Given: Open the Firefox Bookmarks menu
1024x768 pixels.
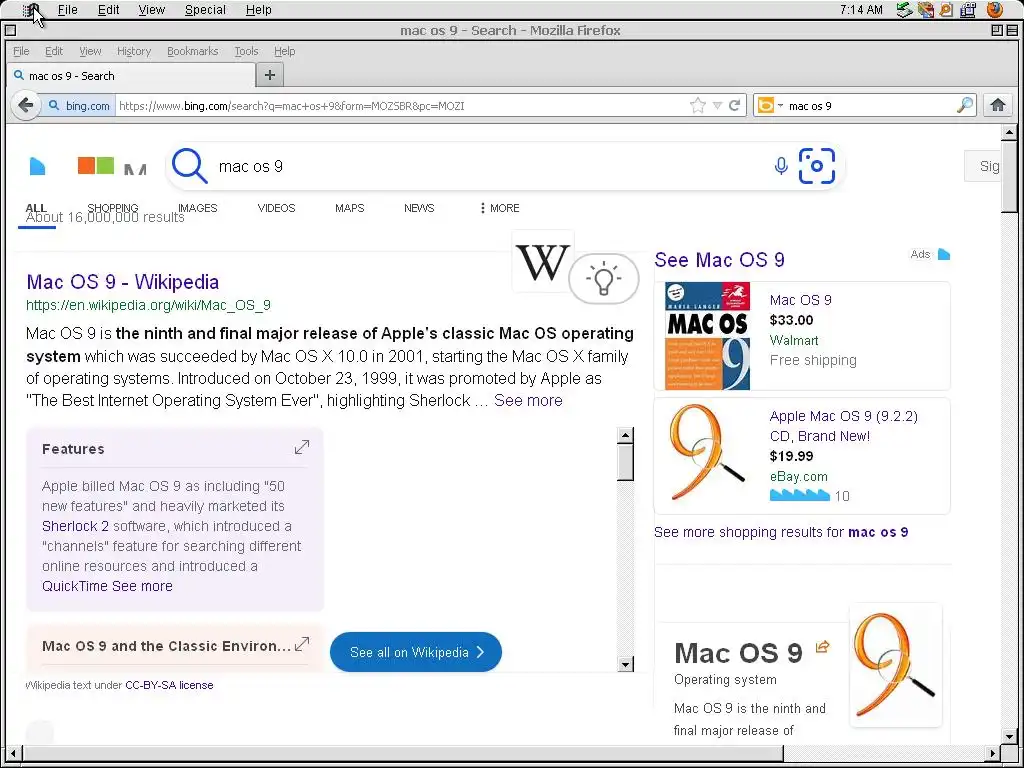Looking at the screenshot, I should [x=193, y=51].
